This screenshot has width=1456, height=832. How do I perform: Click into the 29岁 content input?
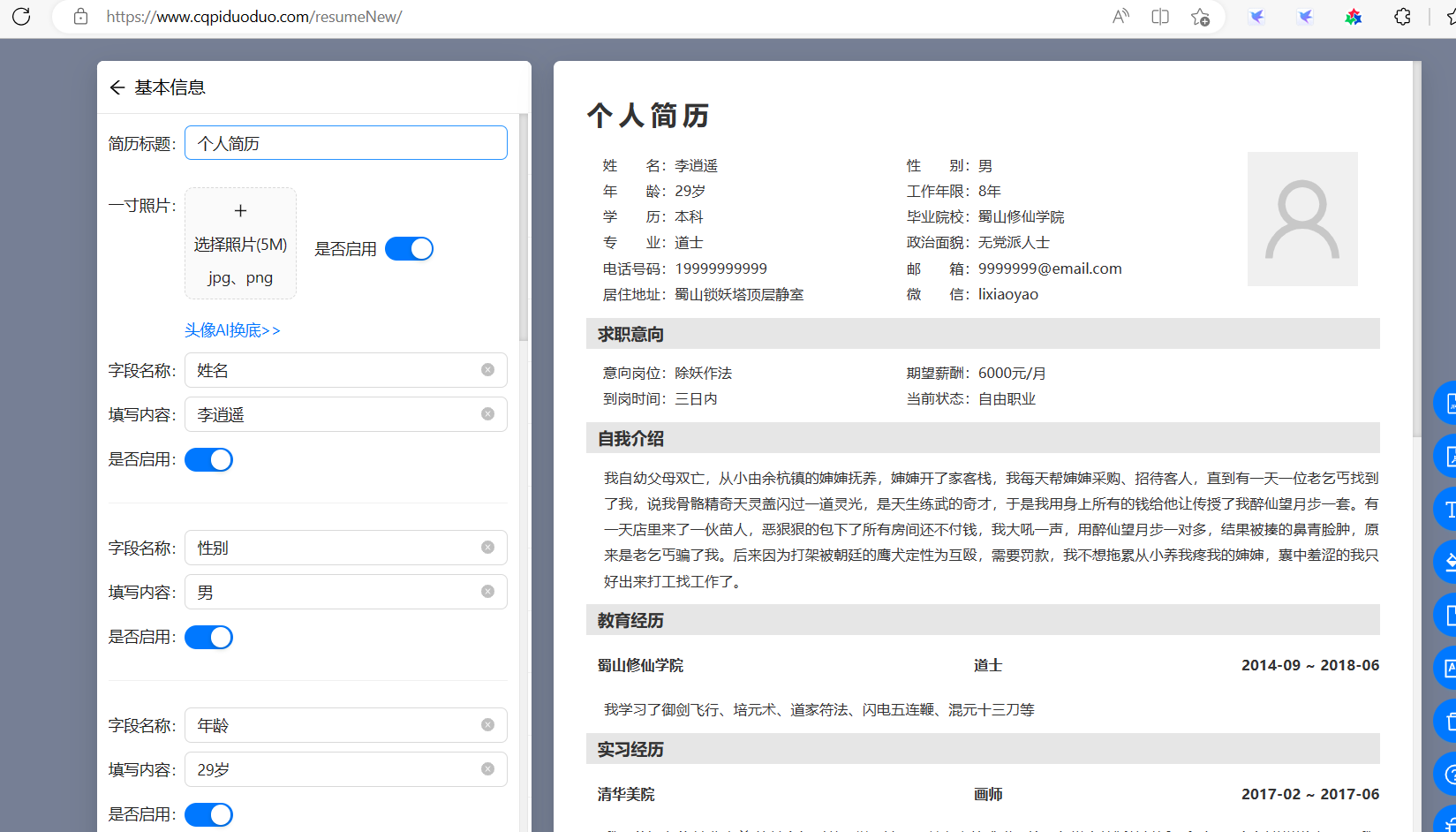point(346,769)
